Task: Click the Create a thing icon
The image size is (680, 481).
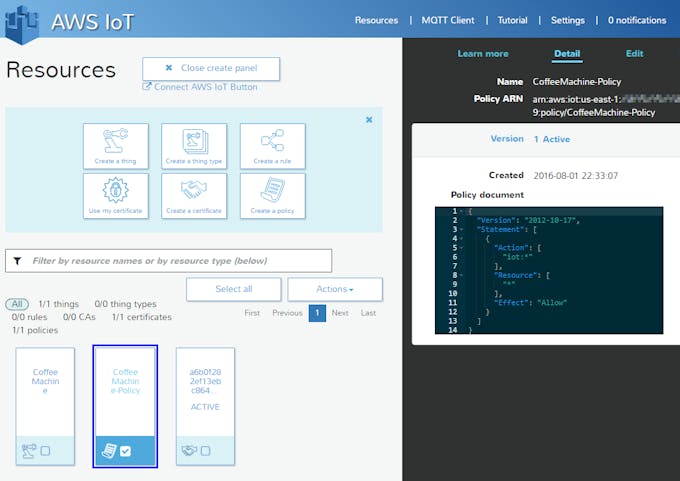Action: coord(116,146)
